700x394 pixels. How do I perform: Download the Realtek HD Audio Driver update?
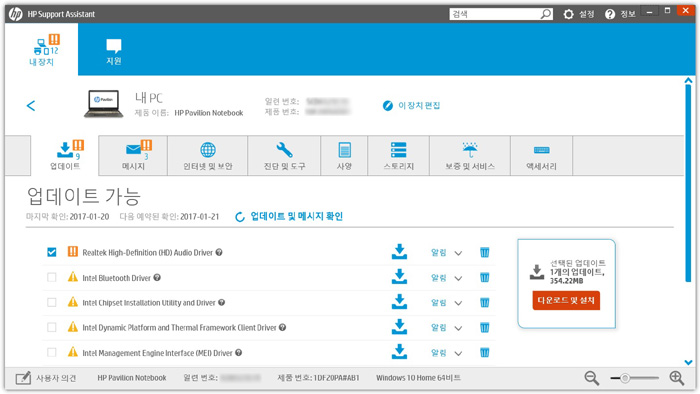pyautogui.click(x=399, y=252)
